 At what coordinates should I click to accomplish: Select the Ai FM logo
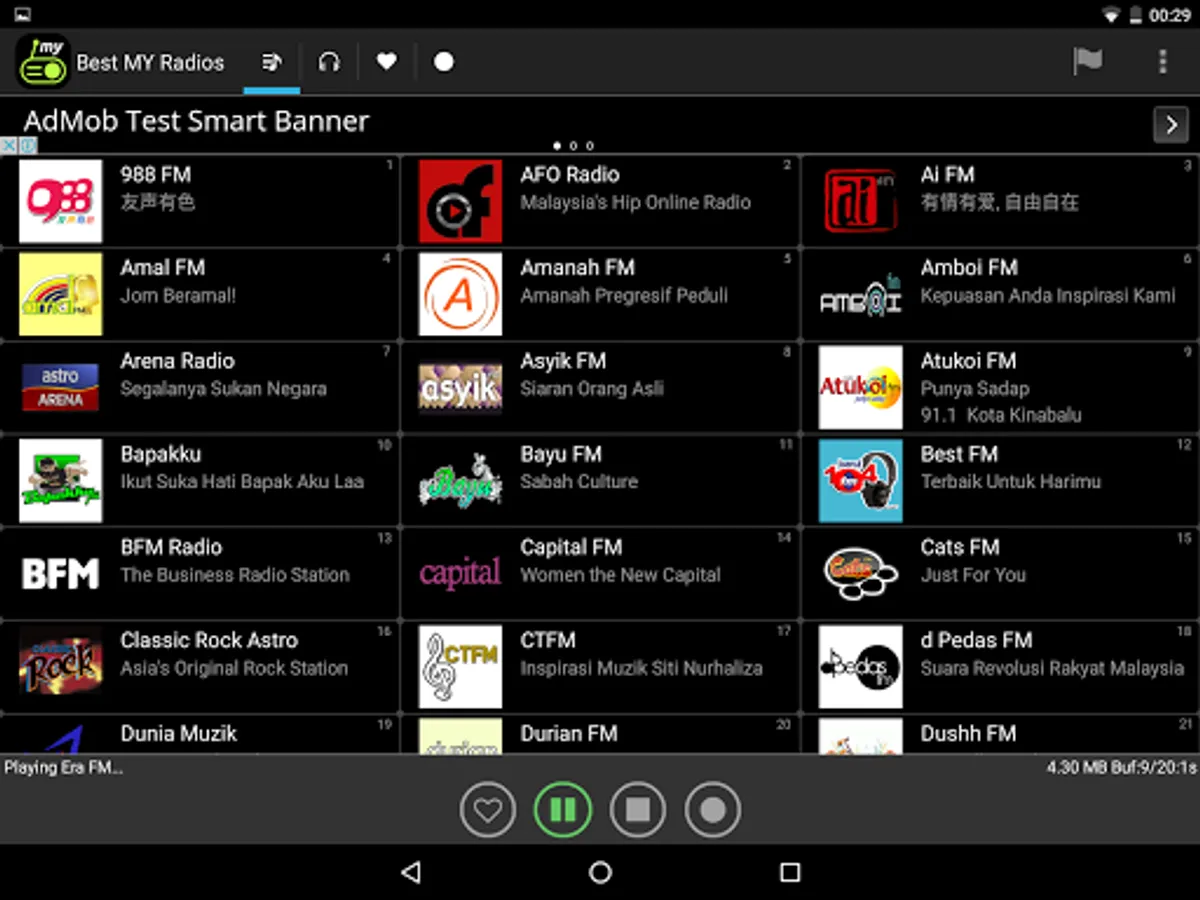pos(860,201)
